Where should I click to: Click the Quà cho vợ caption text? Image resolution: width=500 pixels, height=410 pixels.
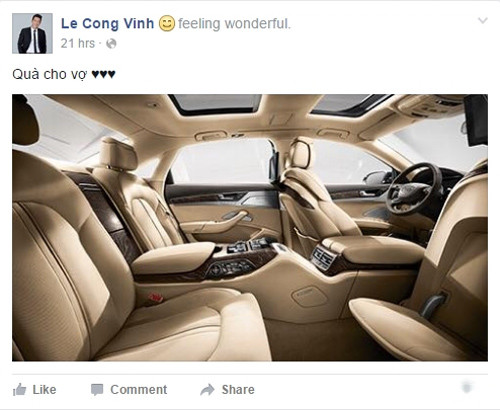[50, 74]
